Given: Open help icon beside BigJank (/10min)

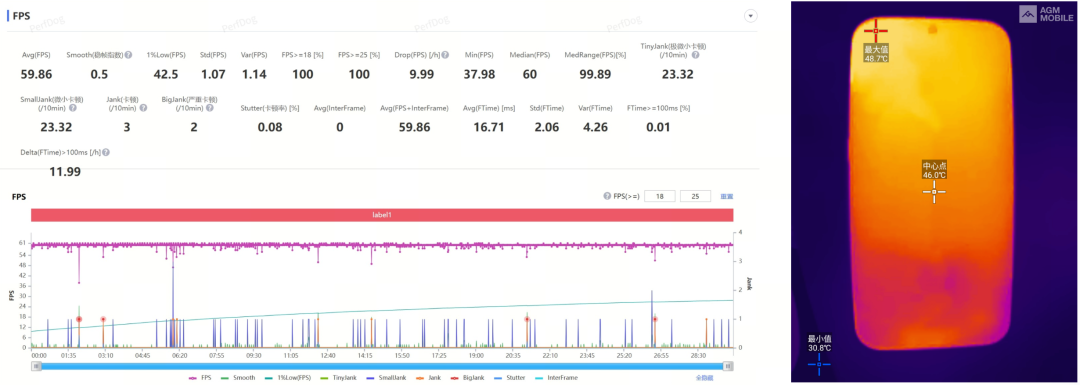Looking at the screenshot, I should click(209, 107).
